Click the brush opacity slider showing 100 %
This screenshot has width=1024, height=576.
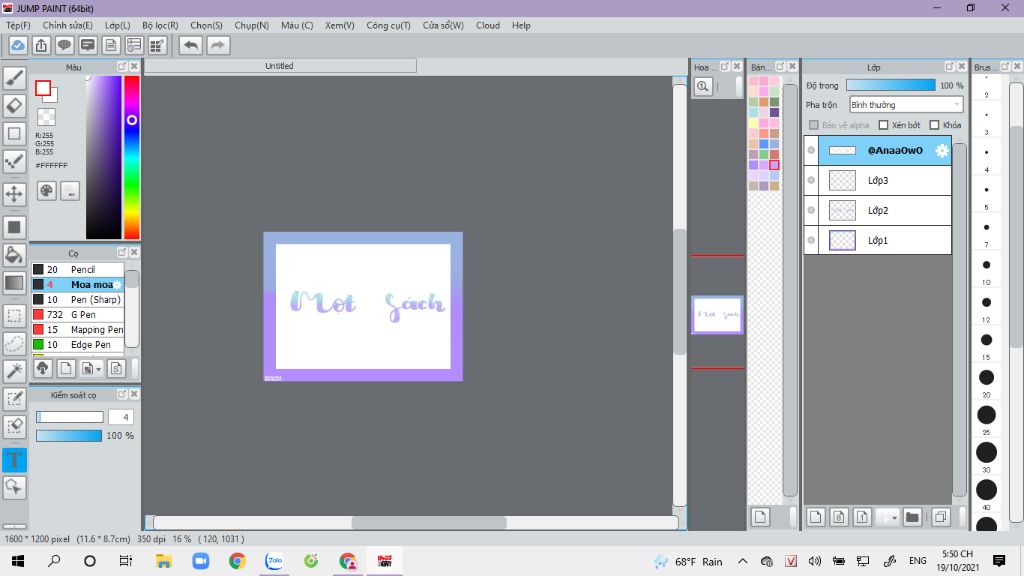(x=69, y=436)
